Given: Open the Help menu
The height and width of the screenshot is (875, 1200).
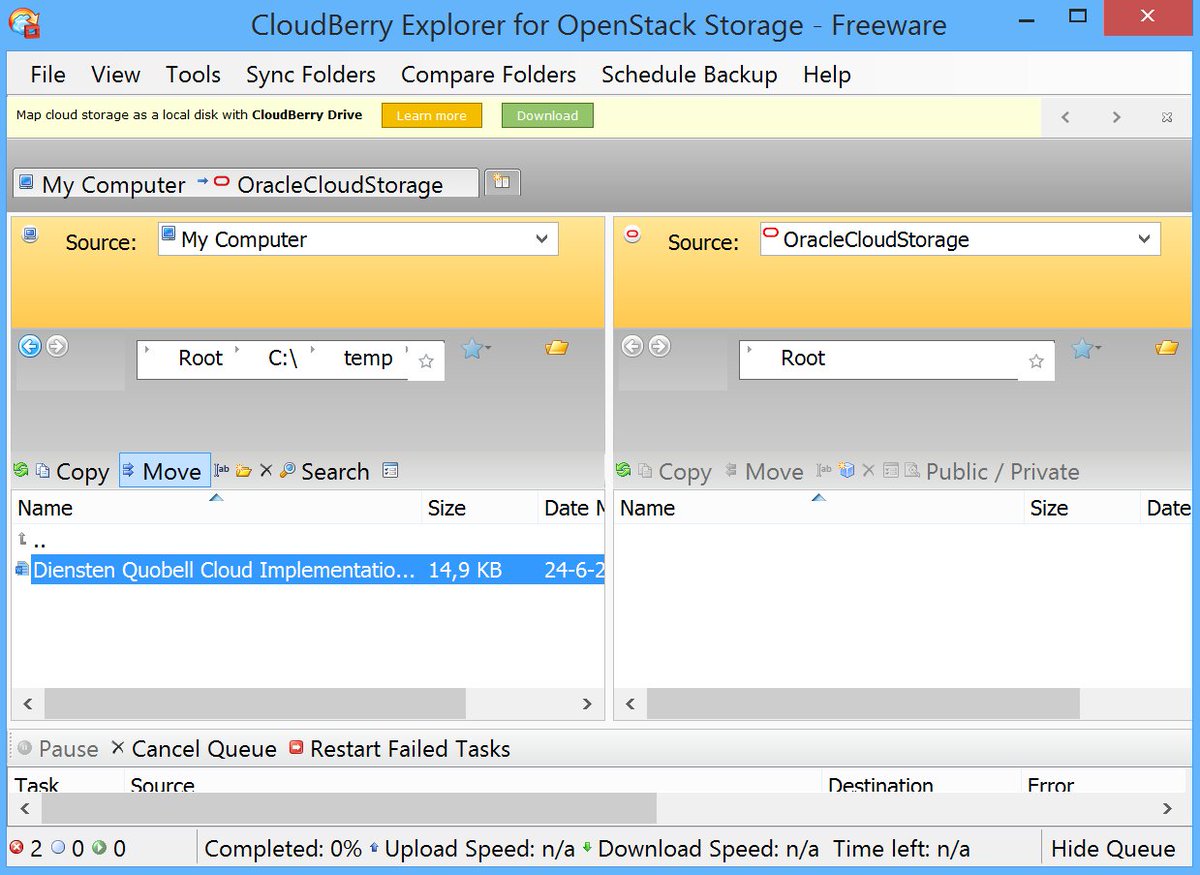Looking at the screenshot, I should click(827, 75).
